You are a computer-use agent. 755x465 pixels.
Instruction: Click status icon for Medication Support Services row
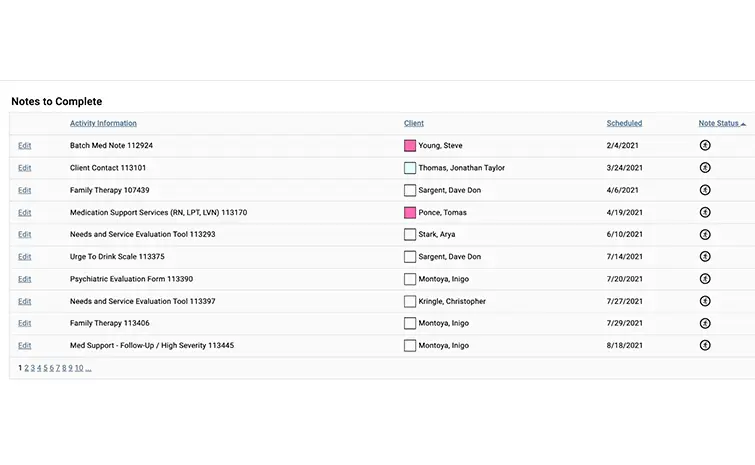coord(704,212)
